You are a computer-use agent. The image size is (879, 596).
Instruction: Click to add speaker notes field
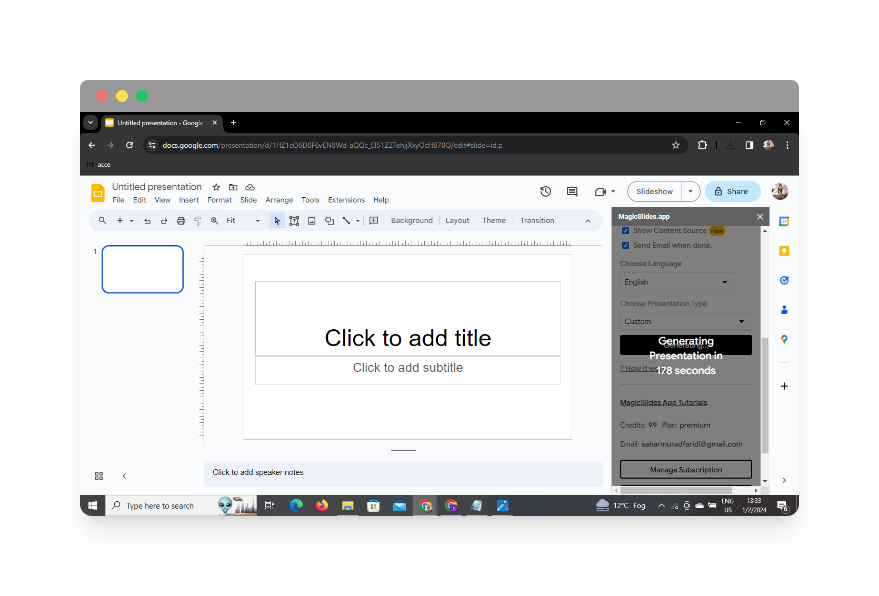[403, 473]
